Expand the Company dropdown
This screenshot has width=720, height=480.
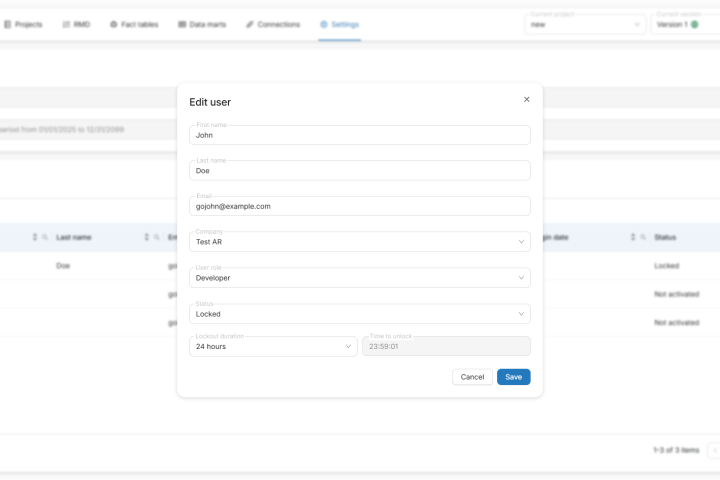360,242
